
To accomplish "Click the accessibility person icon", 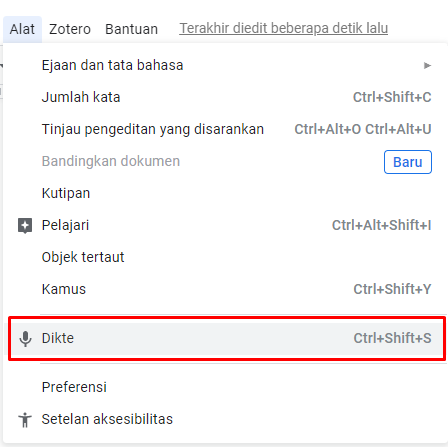I will [x=25, y=419].
